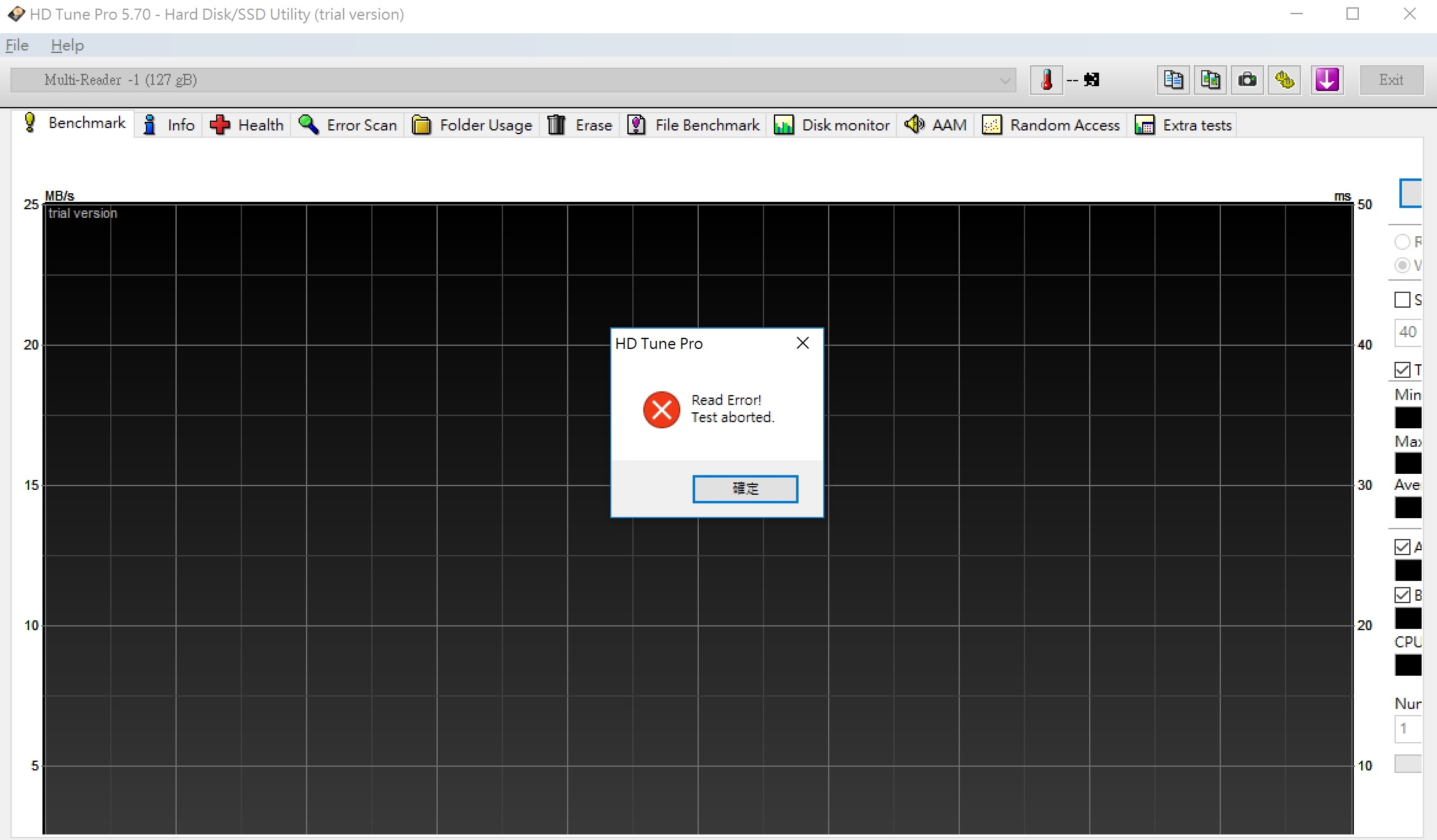This screenshot has height=840, width=1437.
Task: Click the Benchmark tab lightbulb icon
Action: click(30, 123)
